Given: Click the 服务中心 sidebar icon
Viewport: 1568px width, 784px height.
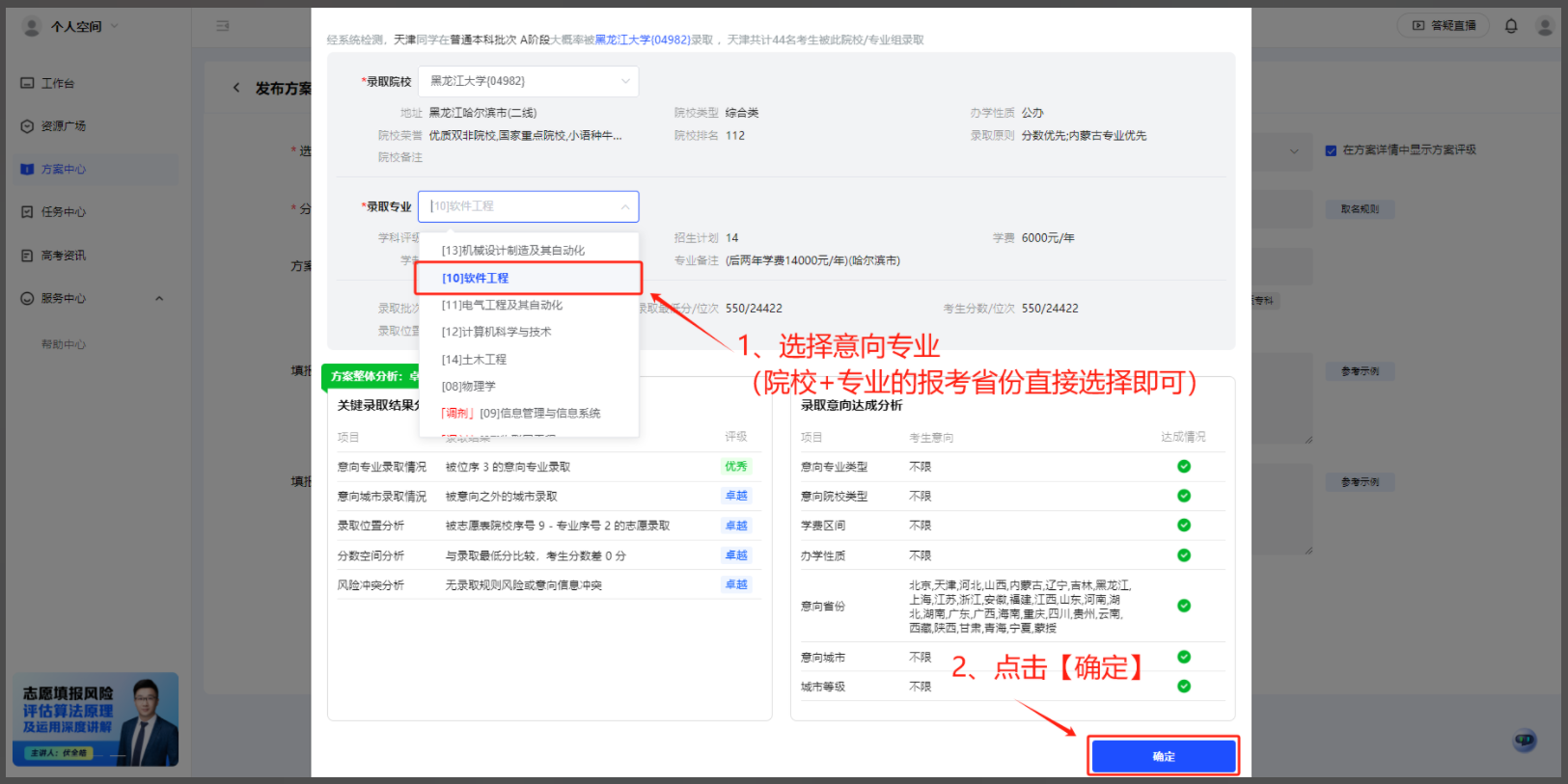Looking at the screenshot, I should 27,299.
